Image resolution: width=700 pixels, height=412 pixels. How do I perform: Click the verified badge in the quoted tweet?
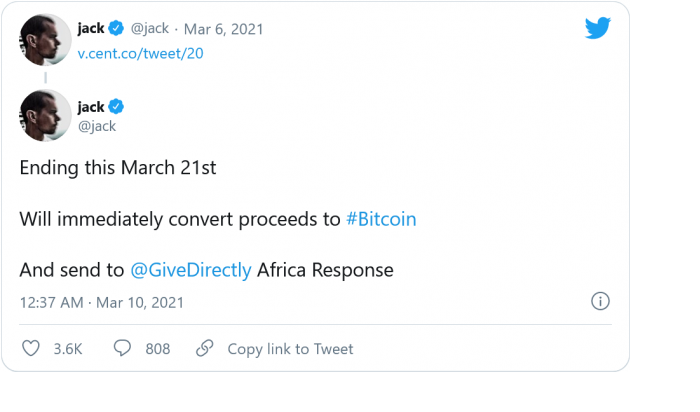click(117, 29)
